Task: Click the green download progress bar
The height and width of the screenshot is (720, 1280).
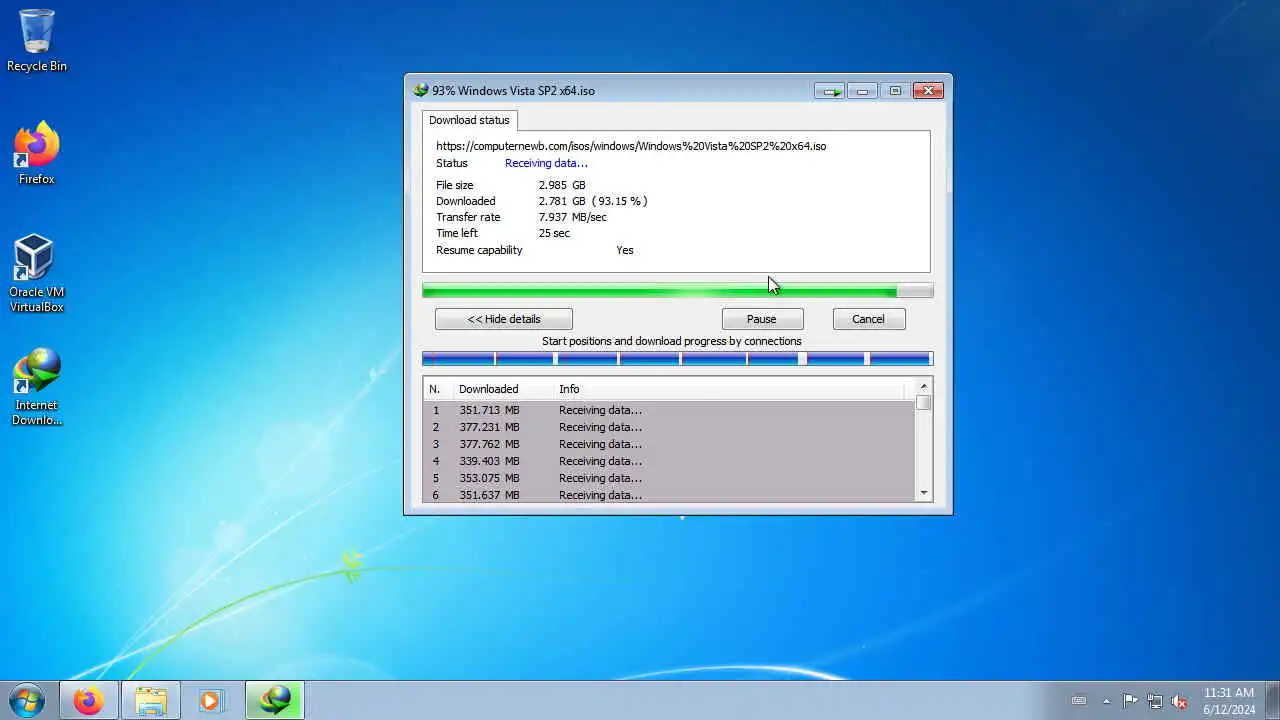Action: click(x=678, y=290)
